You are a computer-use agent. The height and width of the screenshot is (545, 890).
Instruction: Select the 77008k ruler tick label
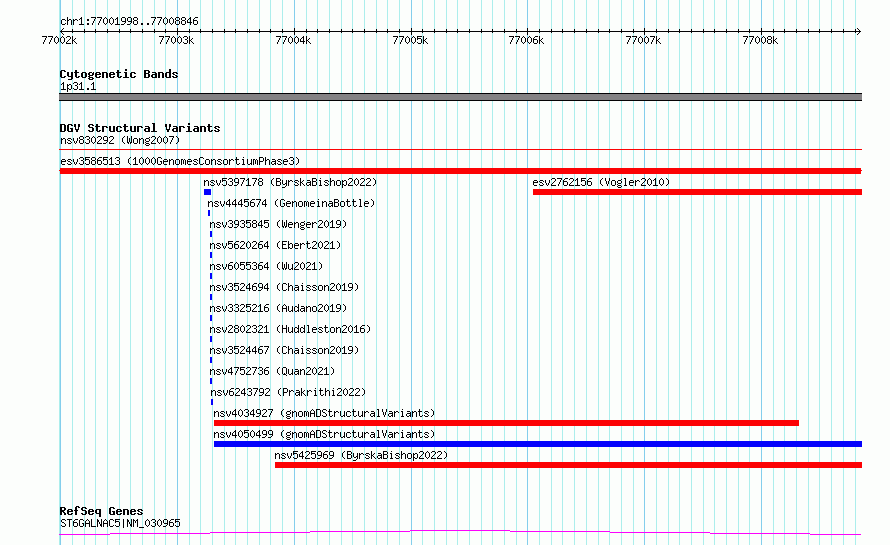(x=760, y=40)
